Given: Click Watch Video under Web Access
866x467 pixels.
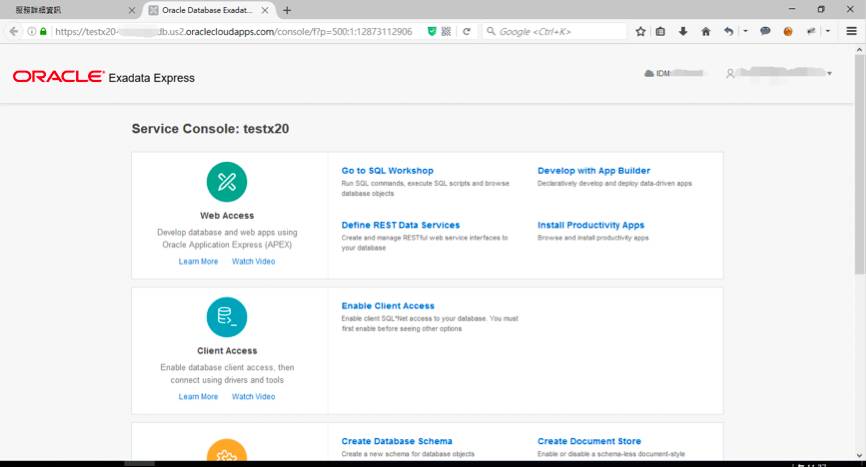Looking at the screenshot, I should pyautogui.click(x=254, y=261).
